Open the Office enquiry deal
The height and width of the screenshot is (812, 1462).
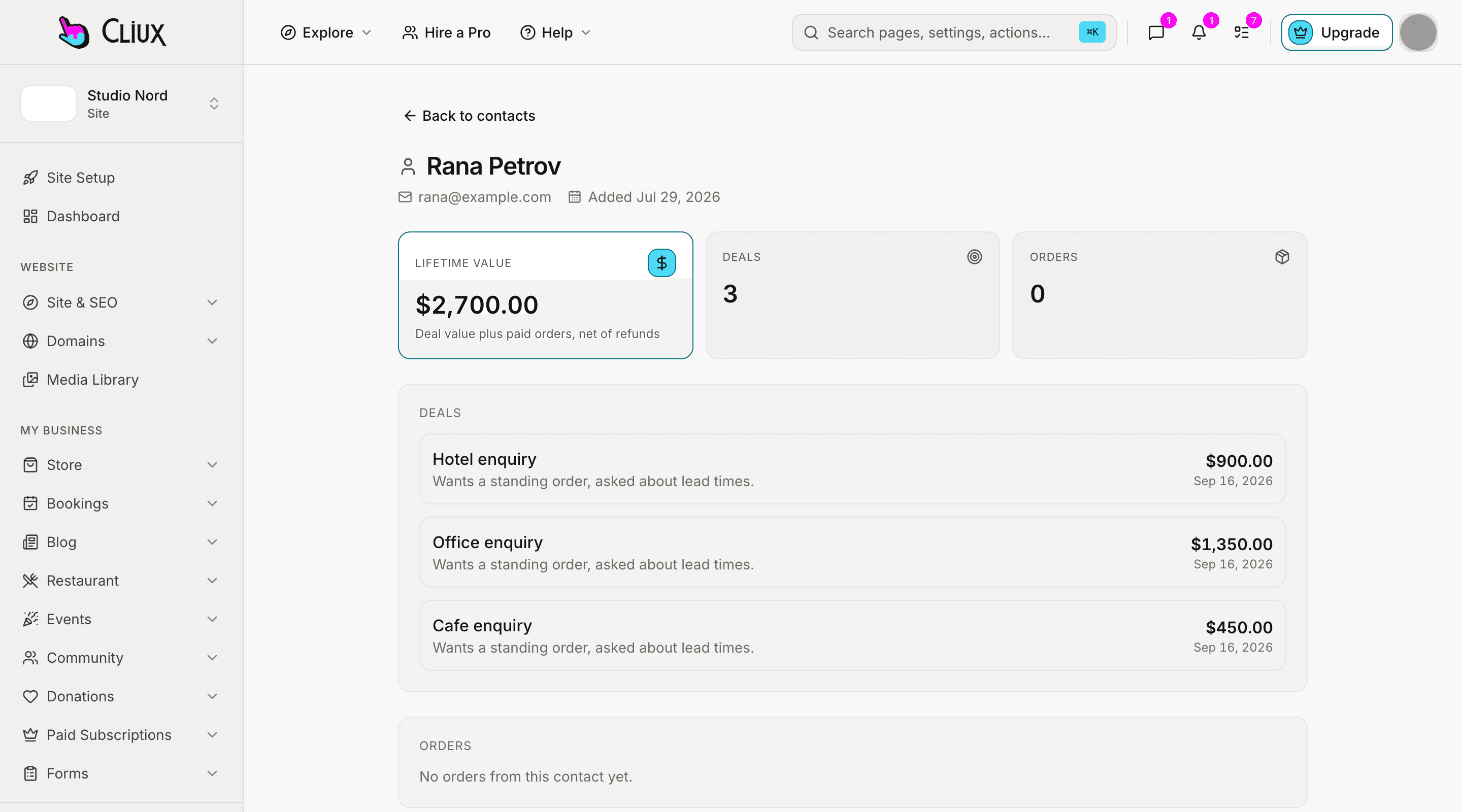[852, 552]
